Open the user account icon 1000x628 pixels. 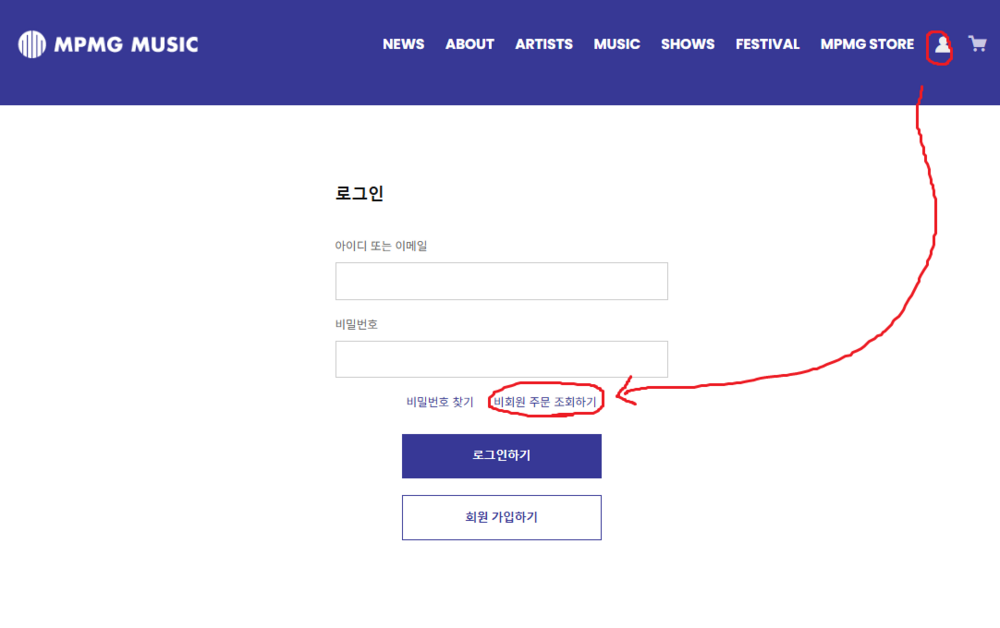[941, 45]
